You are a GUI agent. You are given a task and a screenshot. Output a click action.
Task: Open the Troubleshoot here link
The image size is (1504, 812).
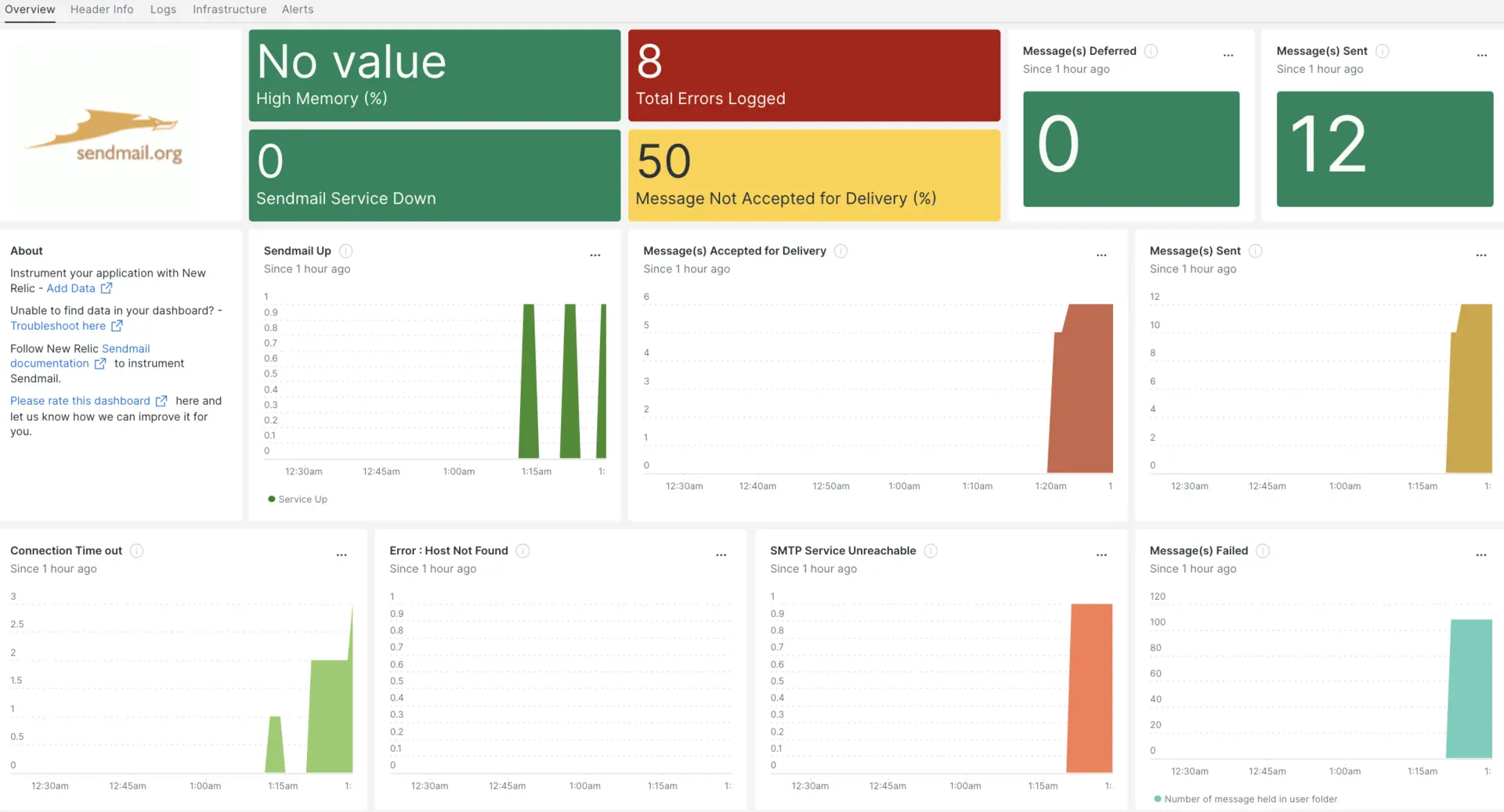tap(58, 326)
